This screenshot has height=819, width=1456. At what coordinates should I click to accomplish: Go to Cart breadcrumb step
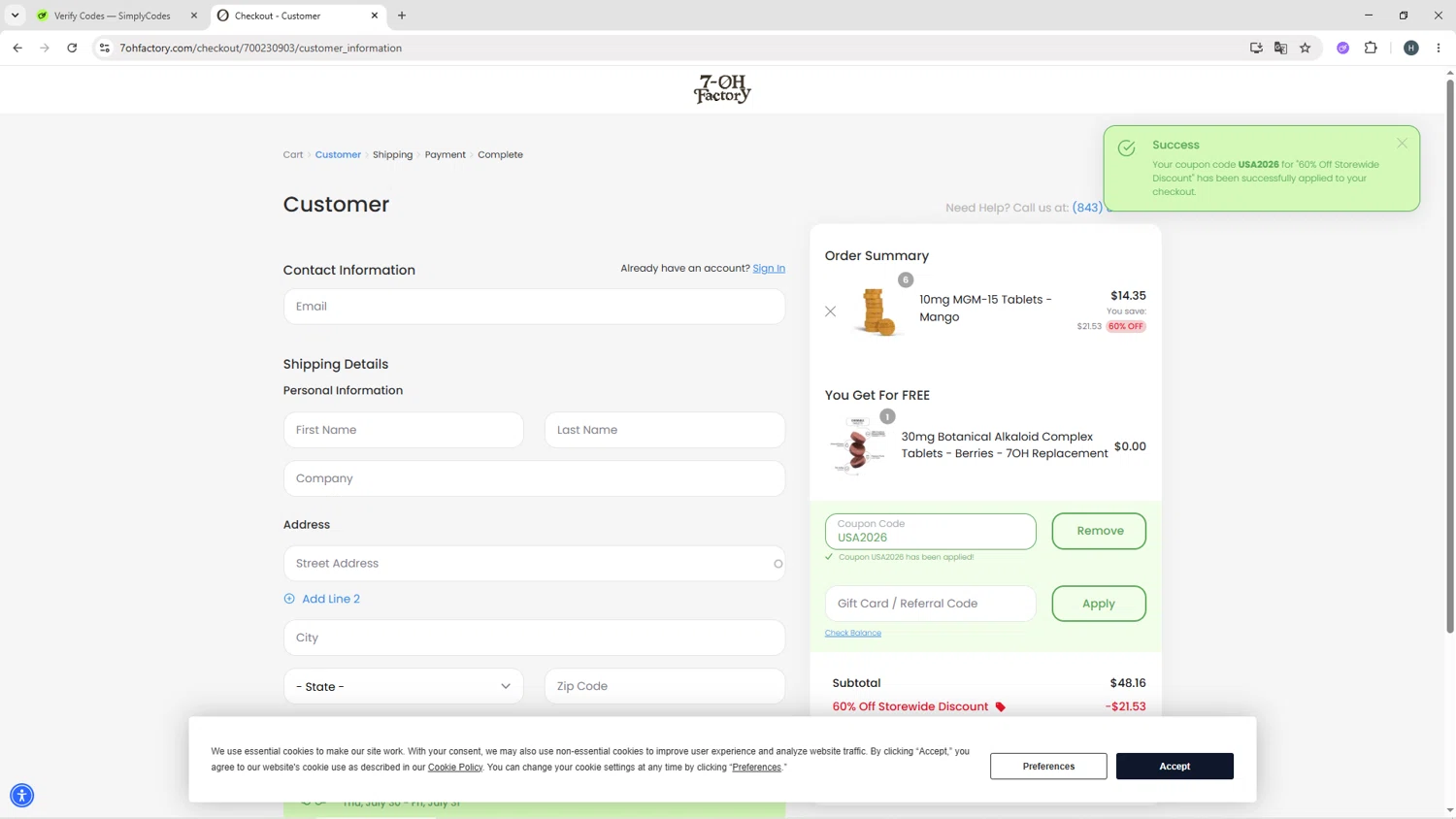[293, 154]
